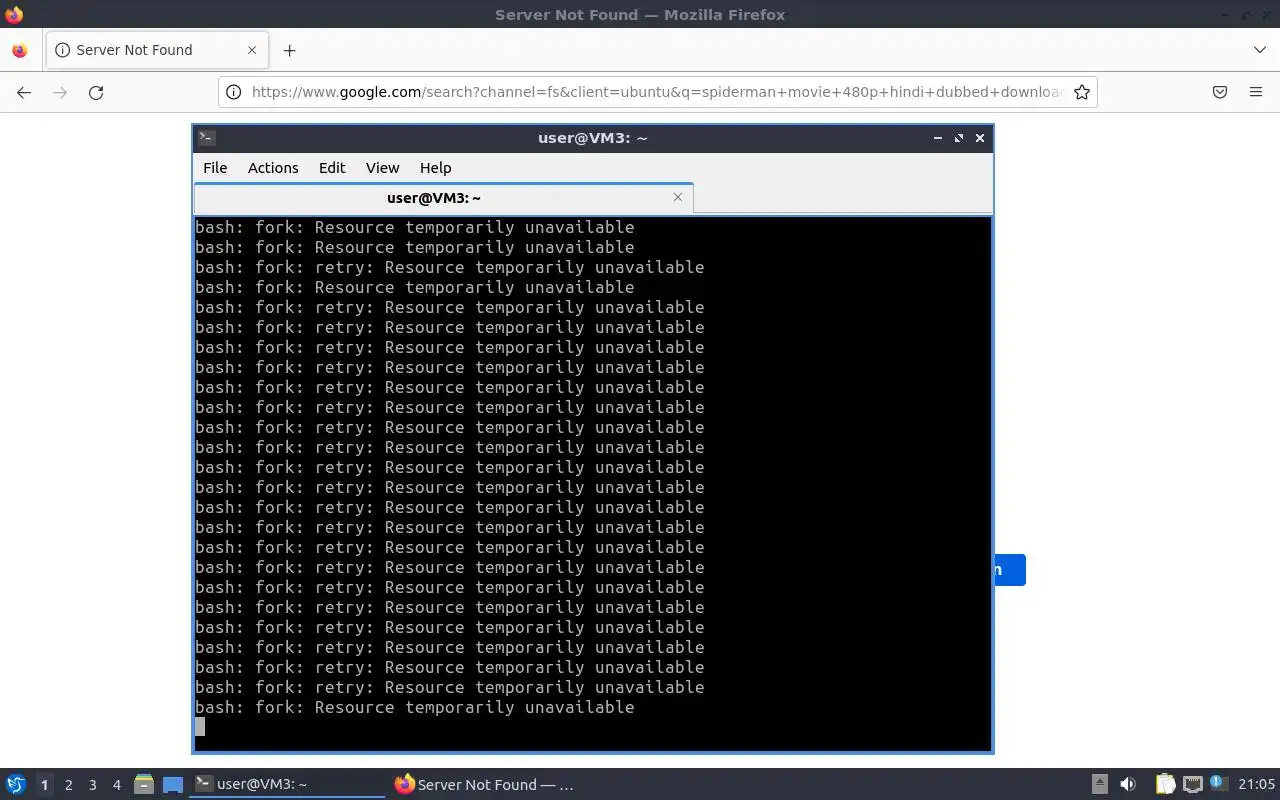Reload the Firefox page
1280x800 pixels.
click(96, 92)
